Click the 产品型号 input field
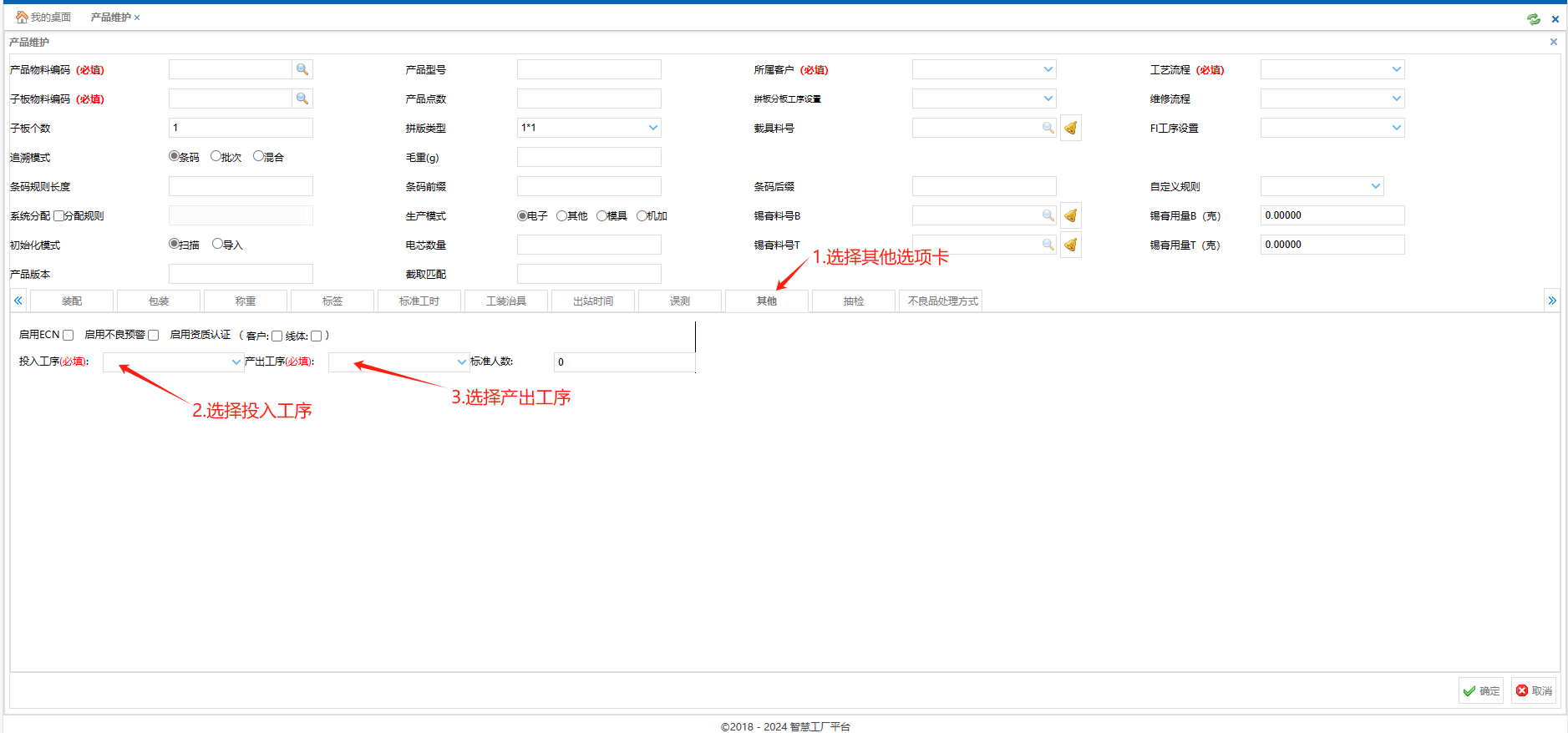Screen dimensions: 1568x733 pyautogui.click(x=589, y=70)
